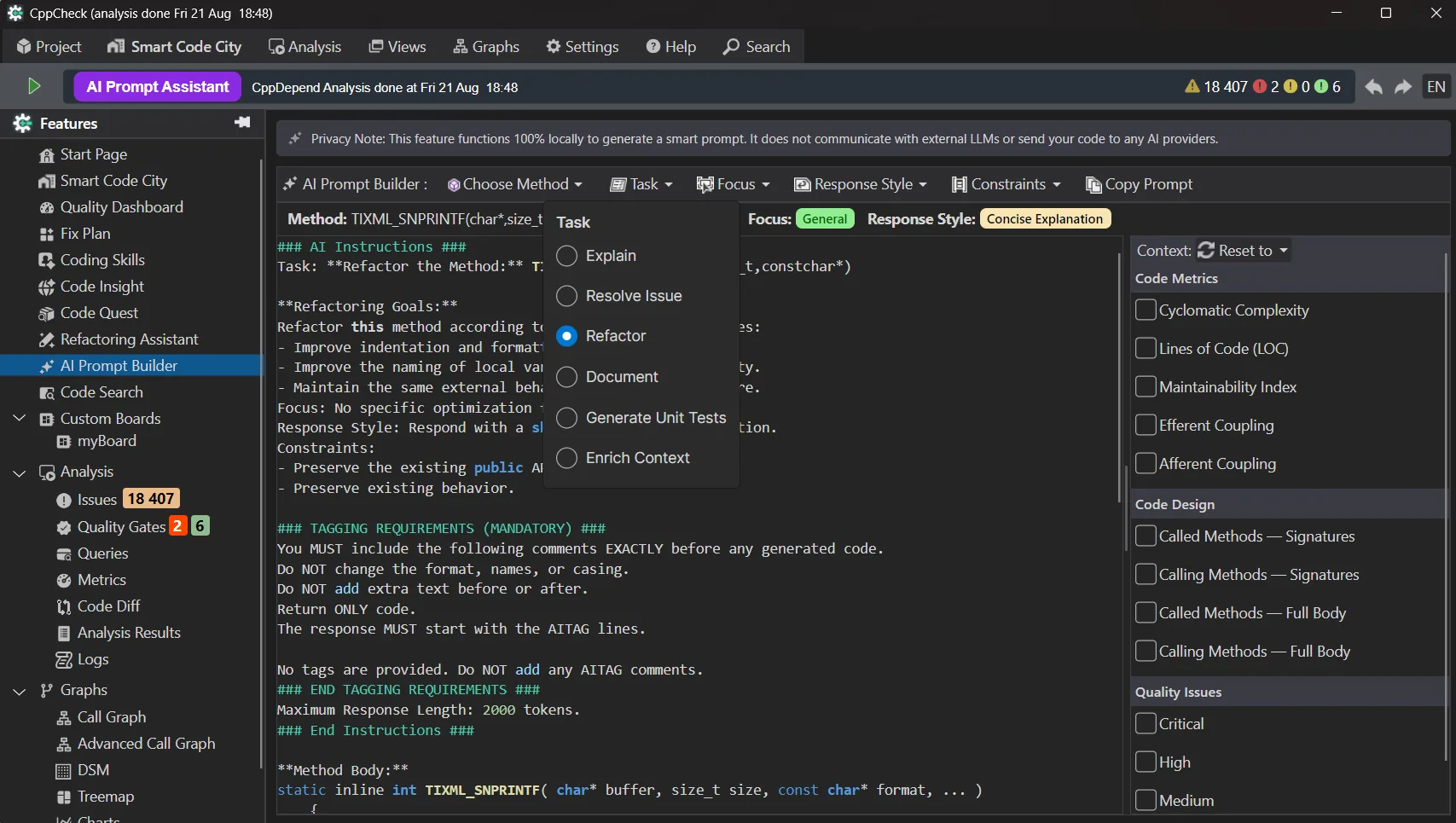Check Called Methods — Full Body
This screenshot has height=823, width=1456.
coord(1146,612)
